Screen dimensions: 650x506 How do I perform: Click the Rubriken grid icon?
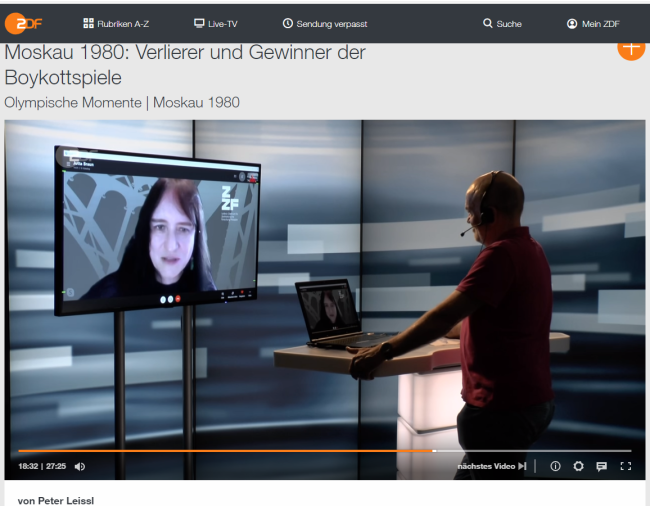pyautogui.click(x=88, y=23)
